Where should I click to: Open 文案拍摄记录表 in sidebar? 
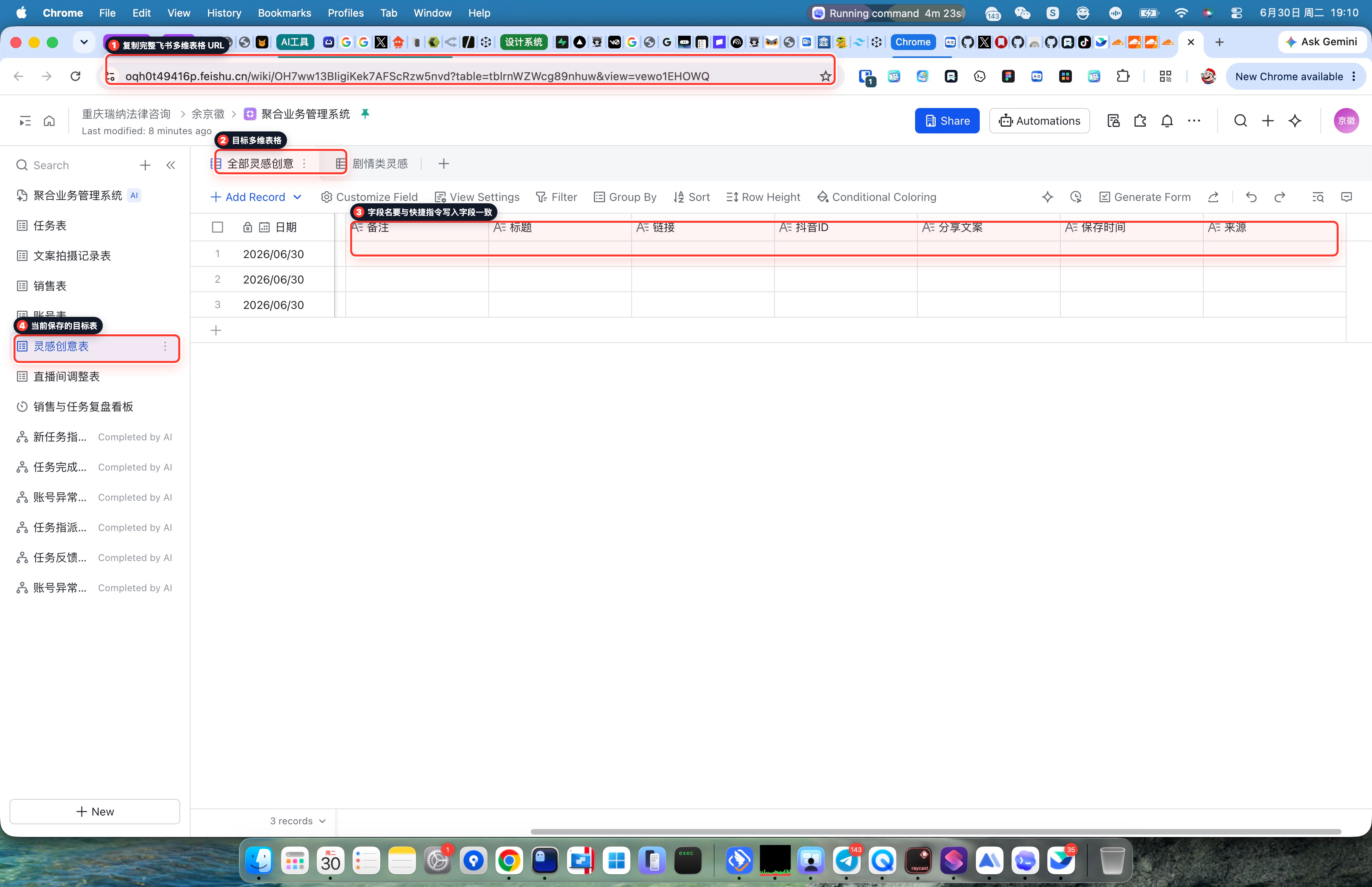tap(95, 256)
